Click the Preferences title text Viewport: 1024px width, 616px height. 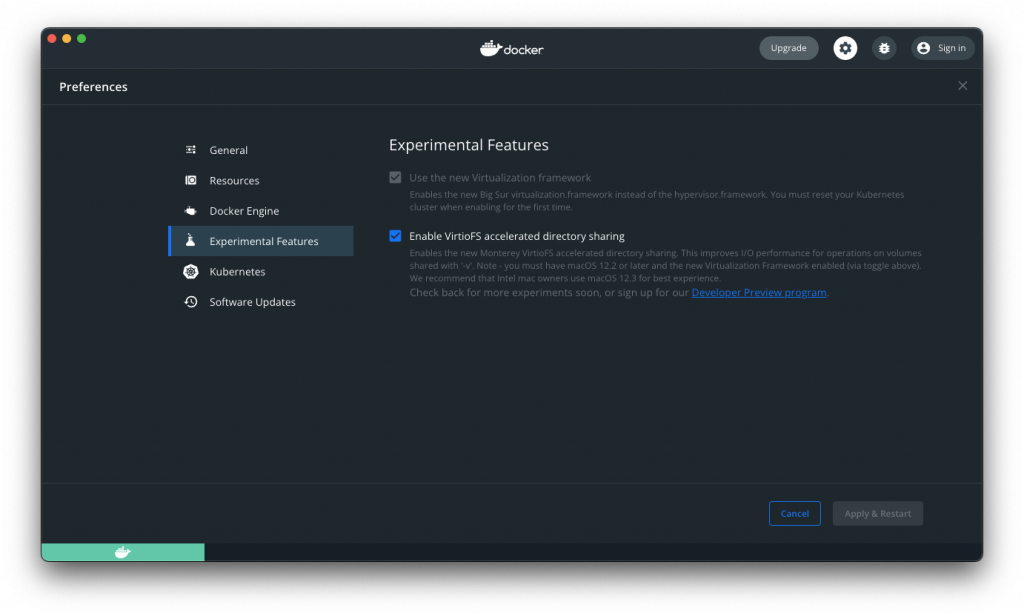coord(93,87)
